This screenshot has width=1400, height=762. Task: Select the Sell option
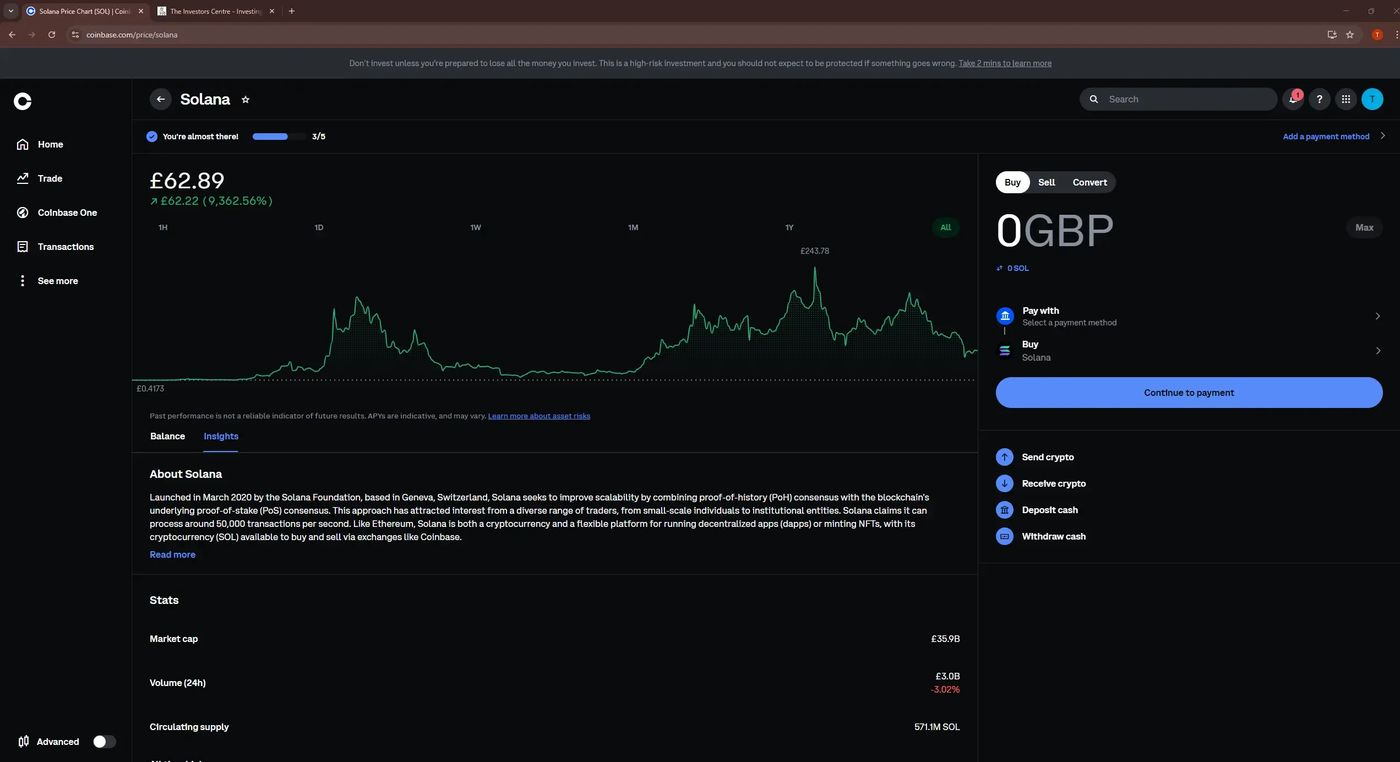click(1046, 182)
